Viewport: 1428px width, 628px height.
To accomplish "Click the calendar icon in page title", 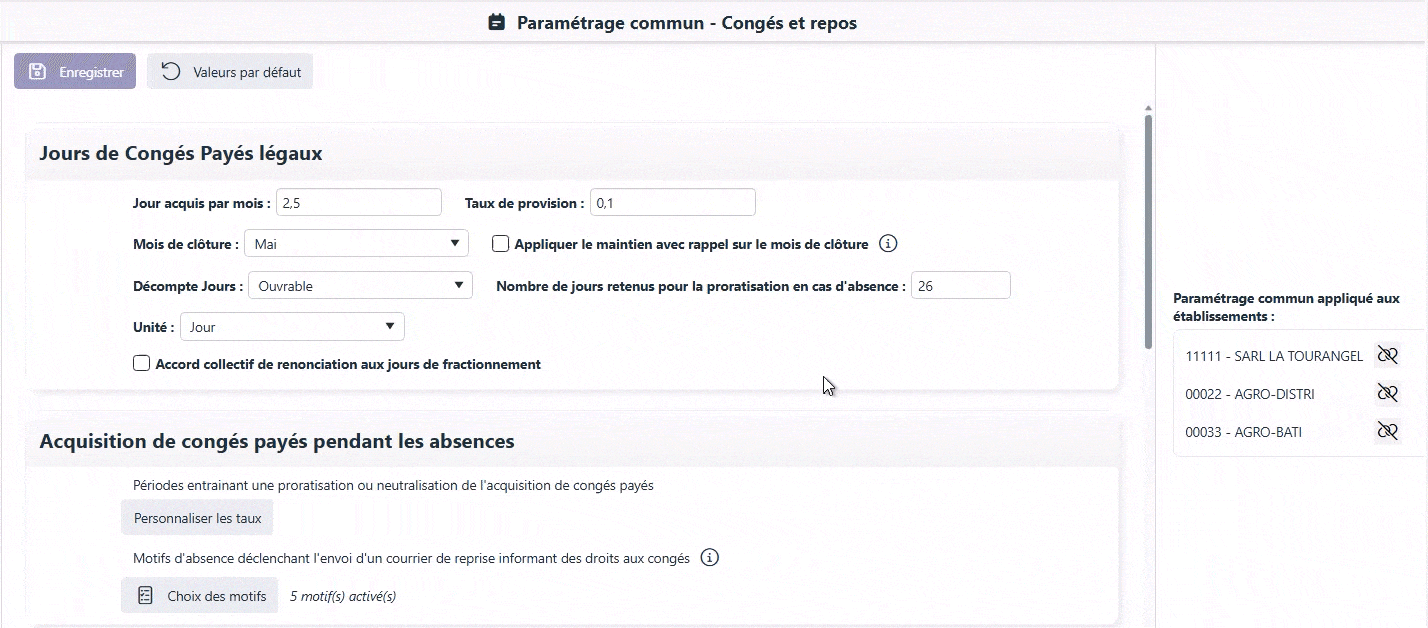I will 496,22.
